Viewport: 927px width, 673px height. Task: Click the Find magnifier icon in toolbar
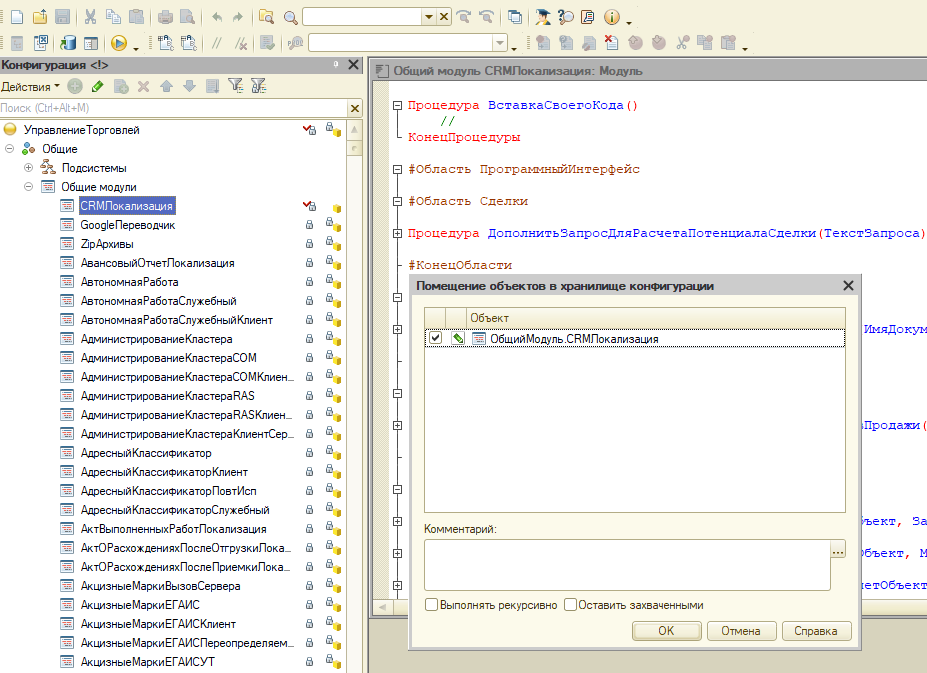tap(291, 17)
